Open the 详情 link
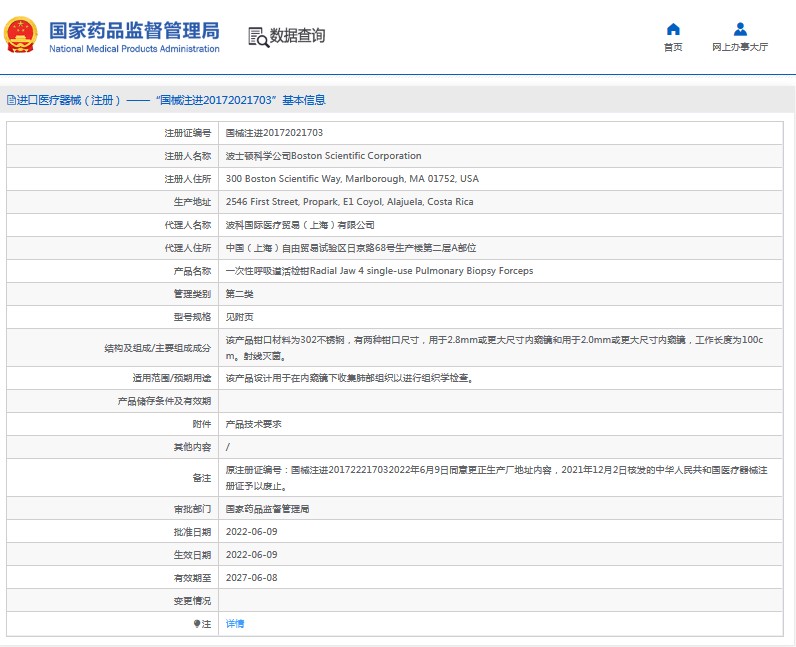 pos(235,624)
